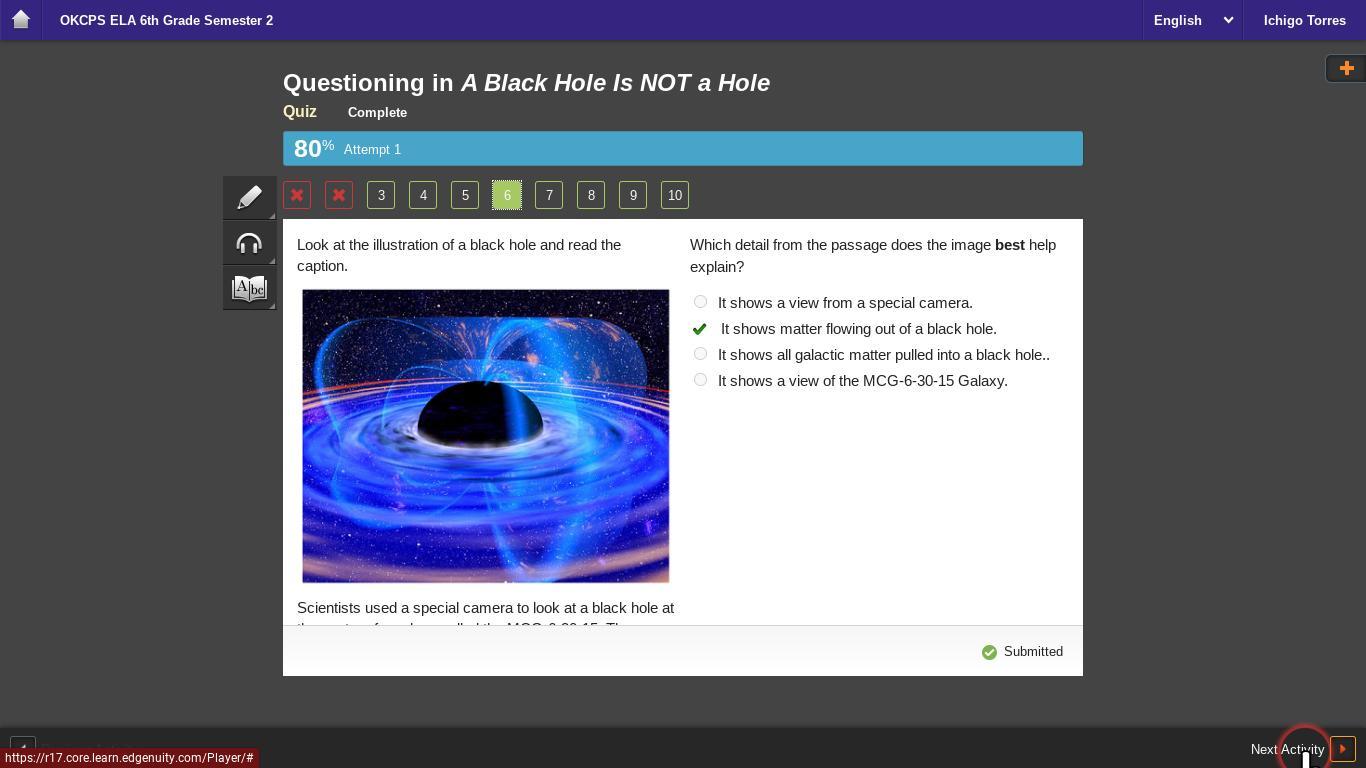The height and width of the screenshot is (768, 1366).
Task: Click the Complete status text
Action: 377,112
